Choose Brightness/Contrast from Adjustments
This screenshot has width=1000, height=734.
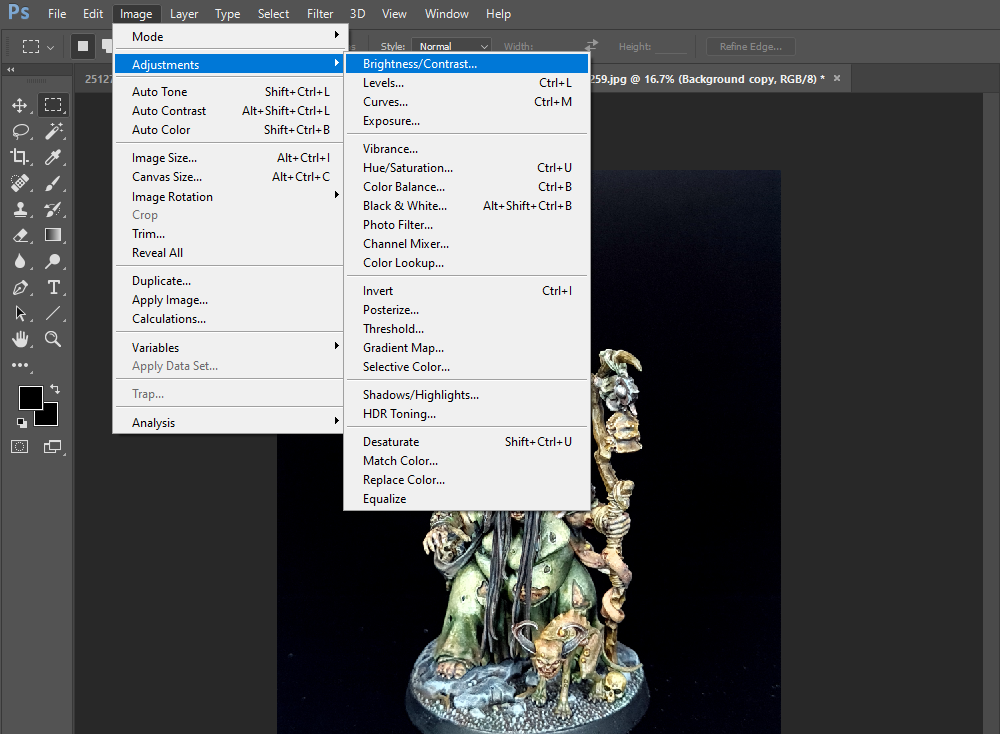(x=420, y=64)
